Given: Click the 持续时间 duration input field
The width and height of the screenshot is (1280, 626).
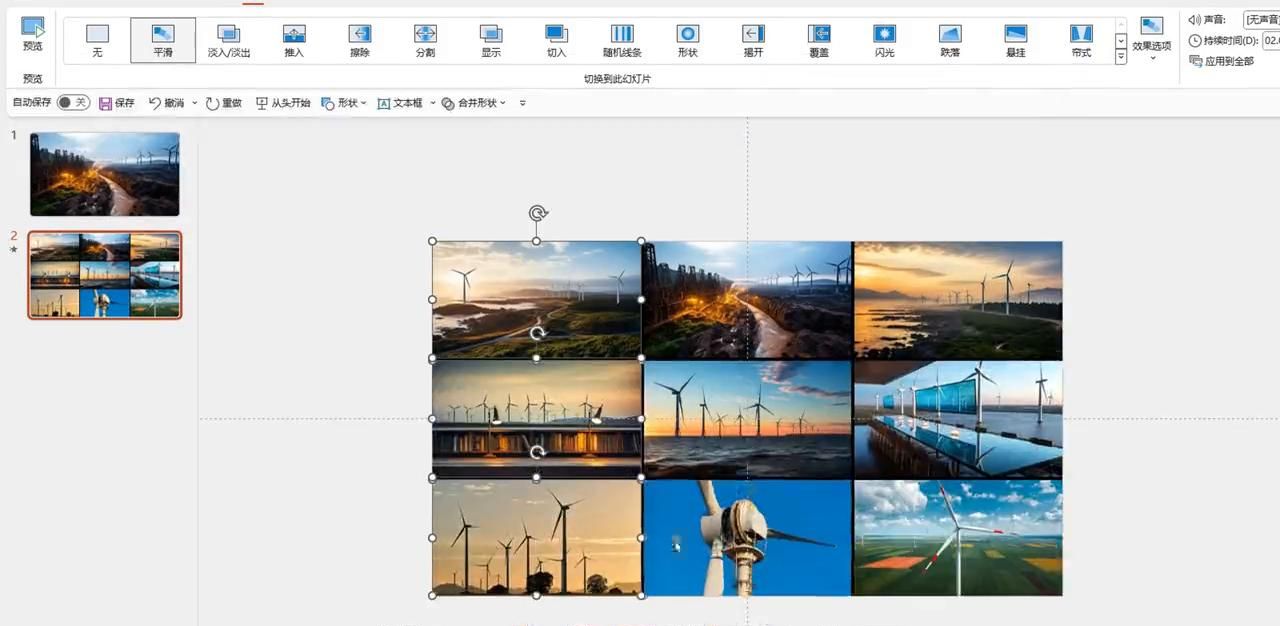Looking at the screenshot, I should (x=1270, y=41).
